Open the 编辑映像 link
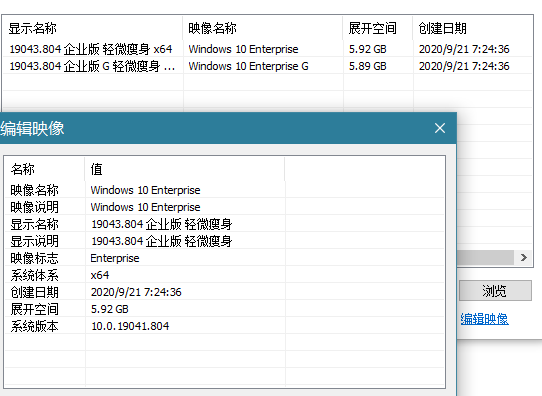Image resolution: width=542 pixels, height=396 pixels. point(484,319)
